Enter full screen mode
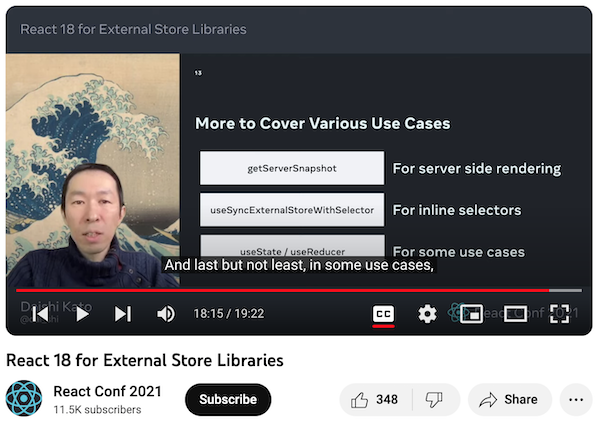 click(559, 314)
